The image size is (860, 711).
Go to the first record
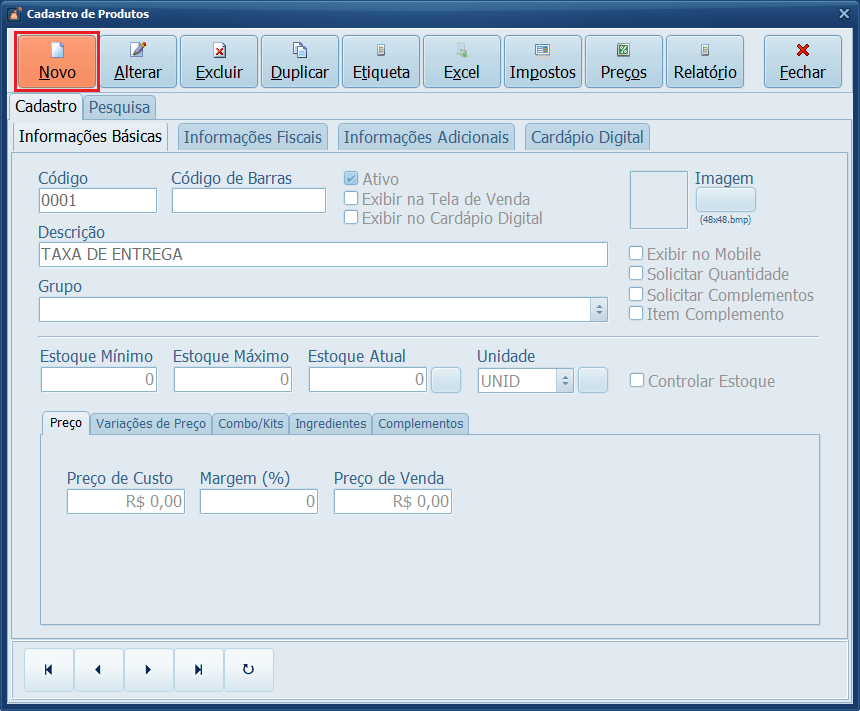(x=48, y=670)
